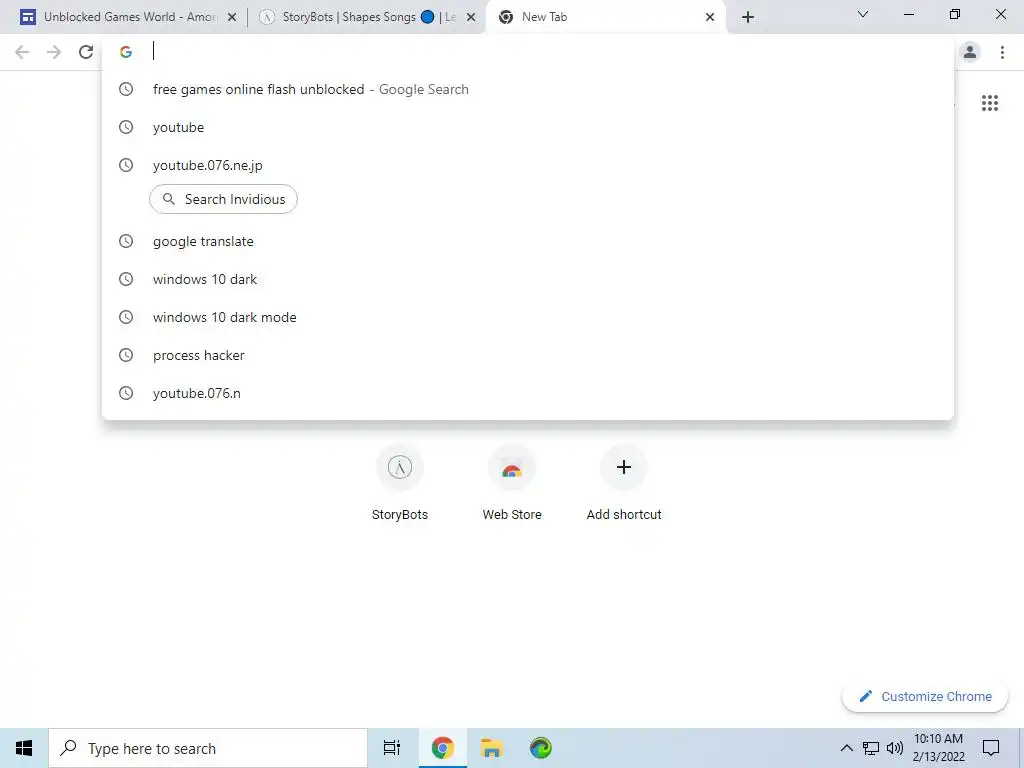
Task: Click the StoryBots shortcut label
Action: coord(400,515)
